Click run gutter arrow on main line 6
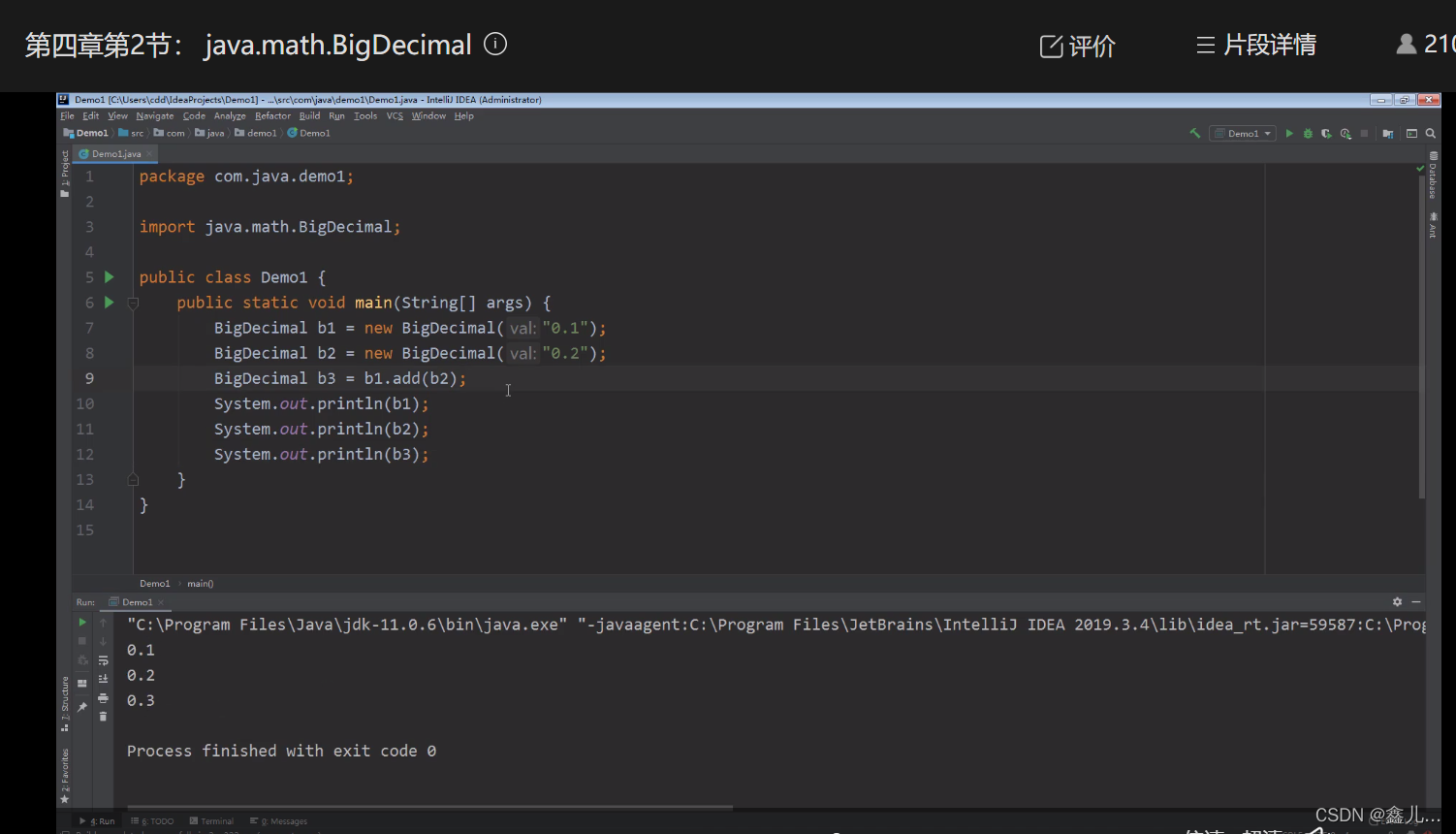This screenshot has height=834, width=1456. coord(110,303)
